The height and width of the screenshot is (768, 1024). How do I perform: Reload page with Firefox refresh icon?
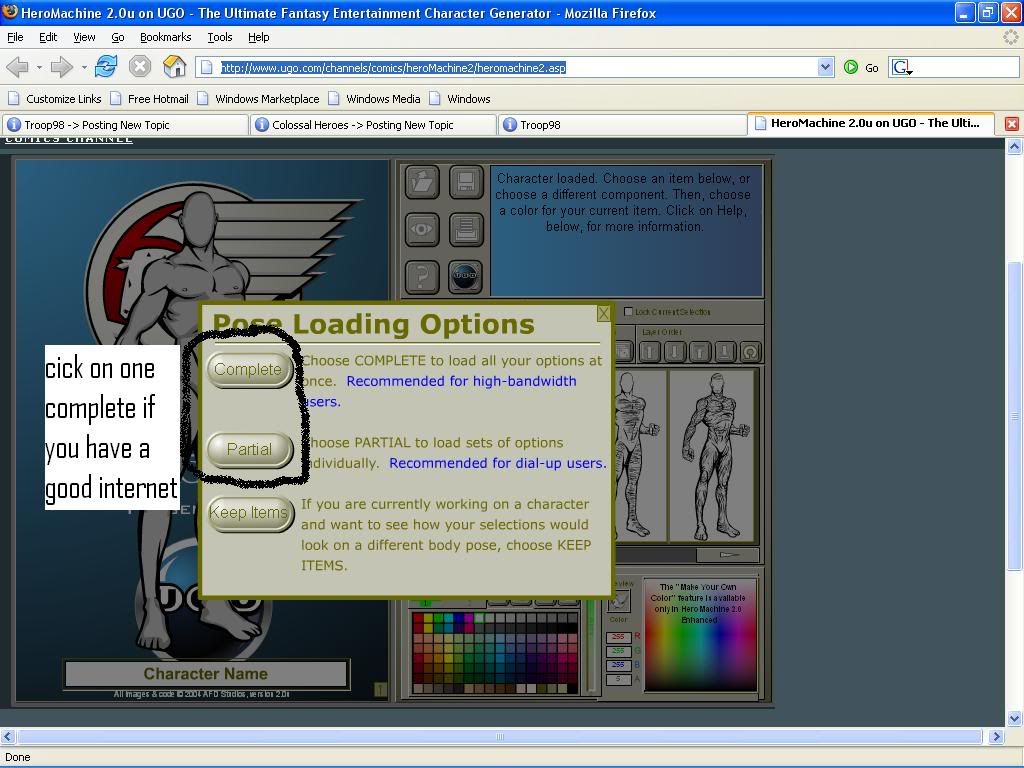(x=106, y=67)
